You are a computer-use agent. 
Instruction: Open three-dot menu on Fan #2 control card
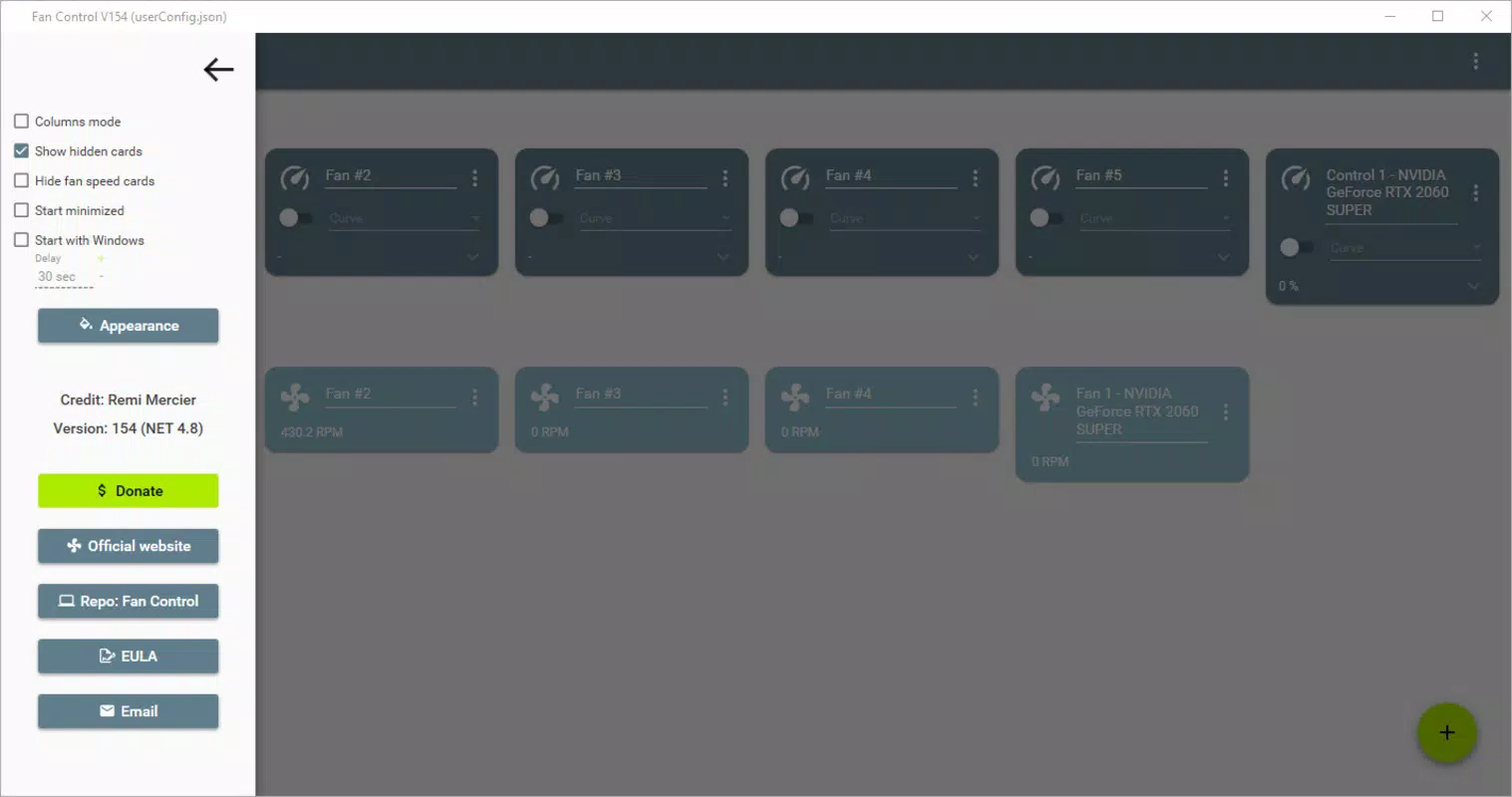point(474,177)
